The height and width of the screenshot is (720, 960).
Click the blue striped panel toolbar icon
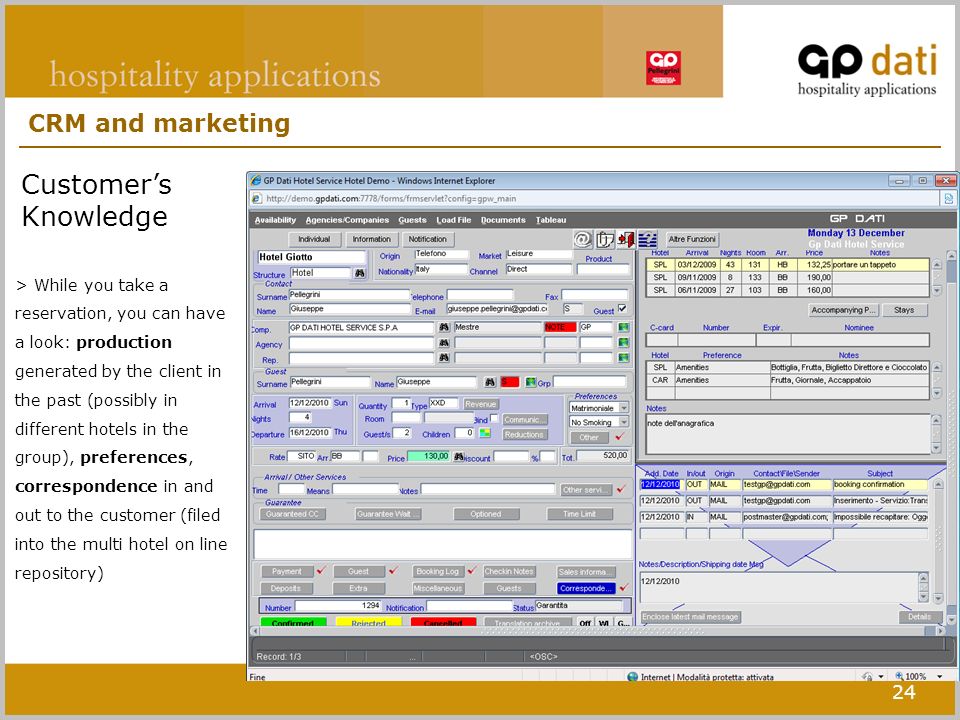coord(647,239)
